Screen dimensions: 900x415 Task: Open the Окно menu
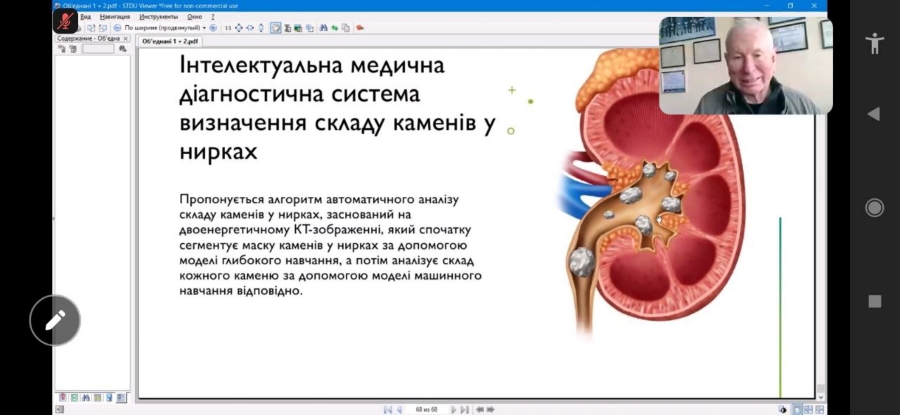click(194, 17)
